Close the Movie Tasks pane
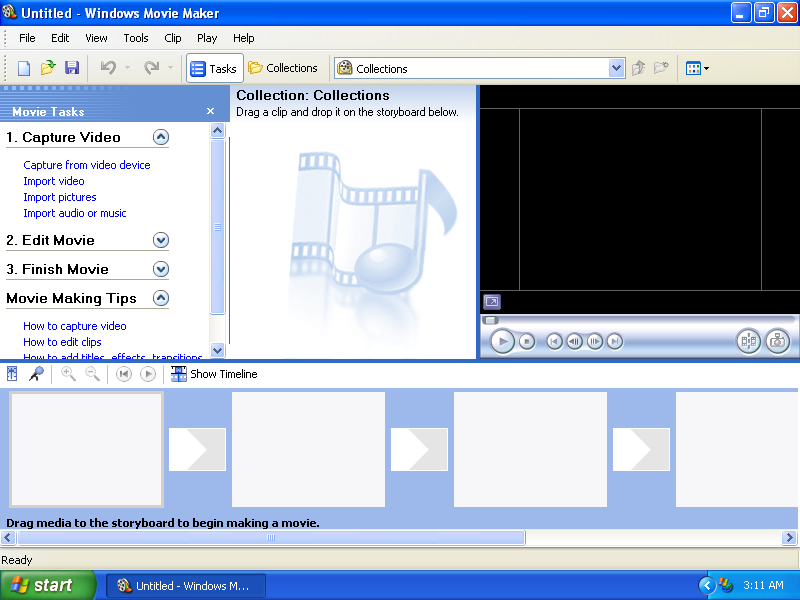 click(x=210, y=111)
